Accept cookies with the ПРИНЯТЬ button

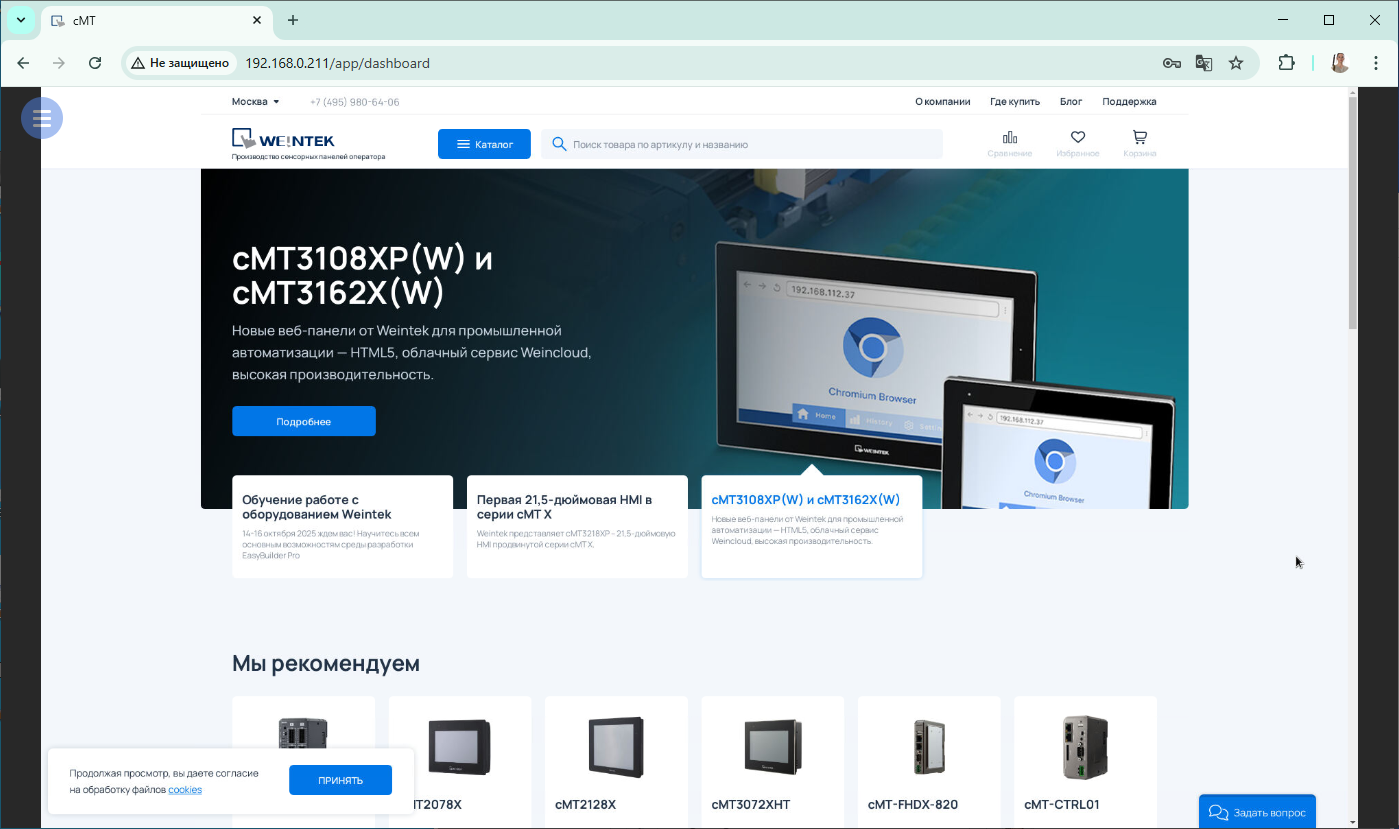[x=340, y=780]
